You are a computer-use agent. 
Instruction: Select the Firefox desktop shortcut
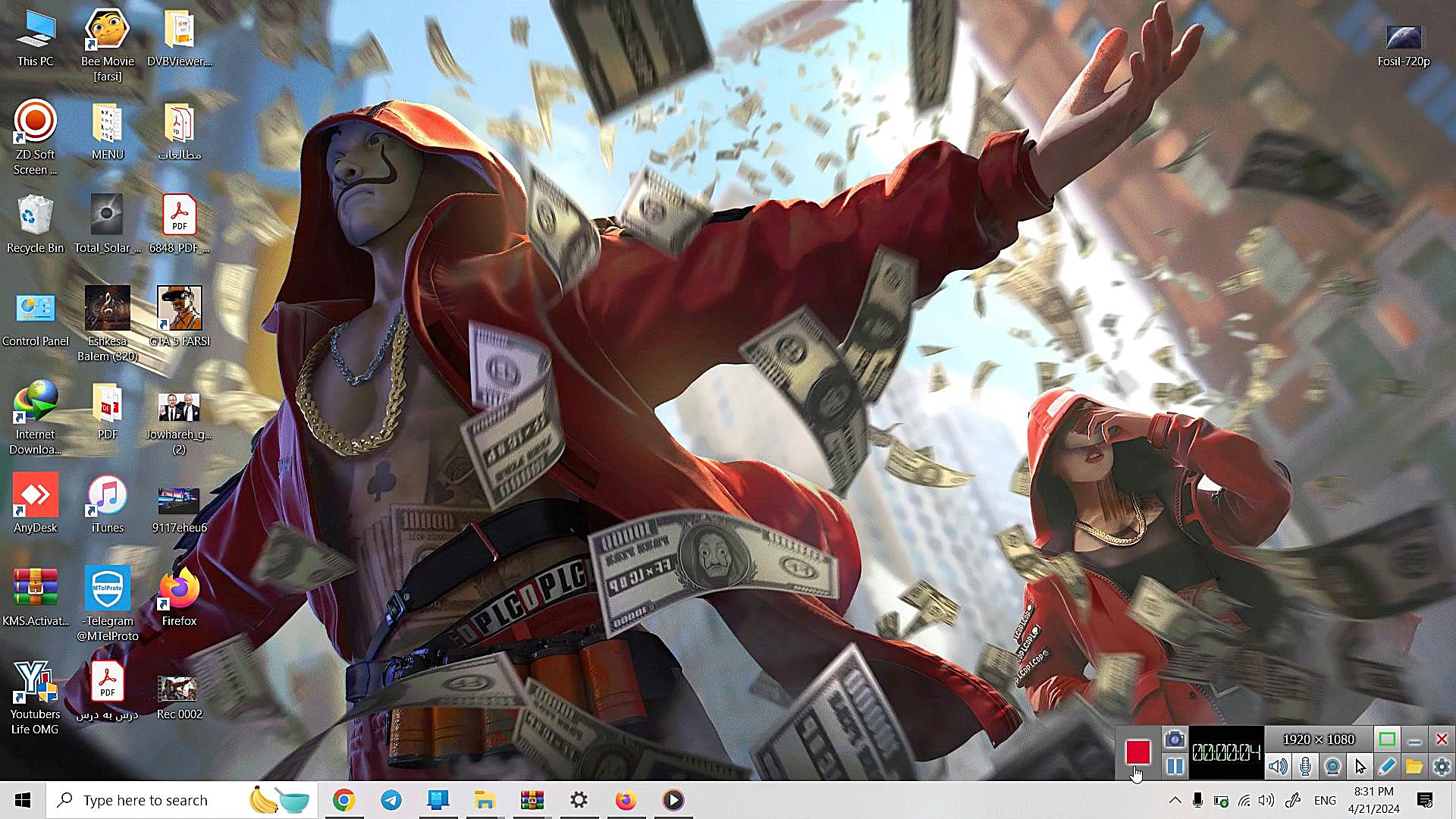(x=180, y=598)
